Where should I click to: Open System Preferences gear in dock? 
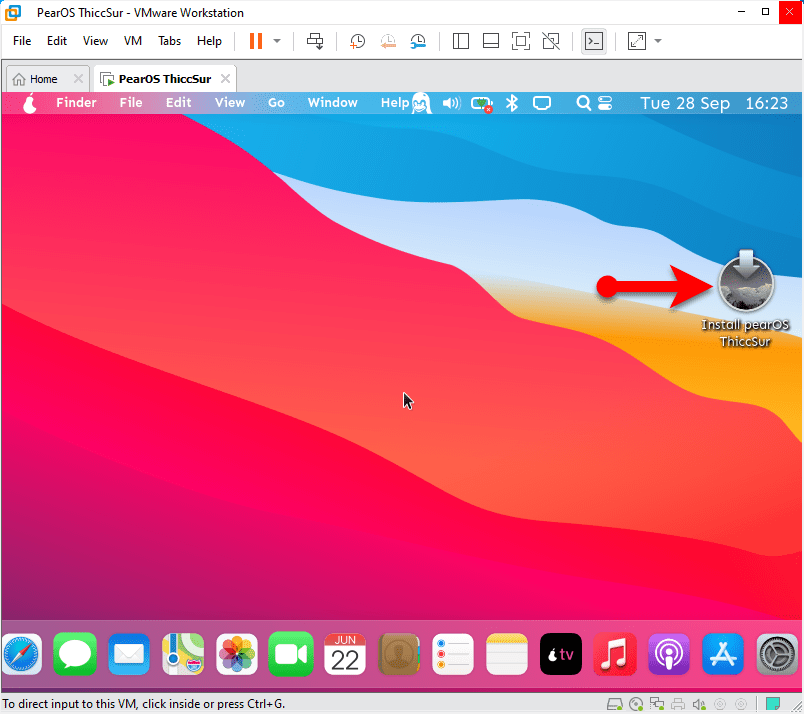point(777,654)
